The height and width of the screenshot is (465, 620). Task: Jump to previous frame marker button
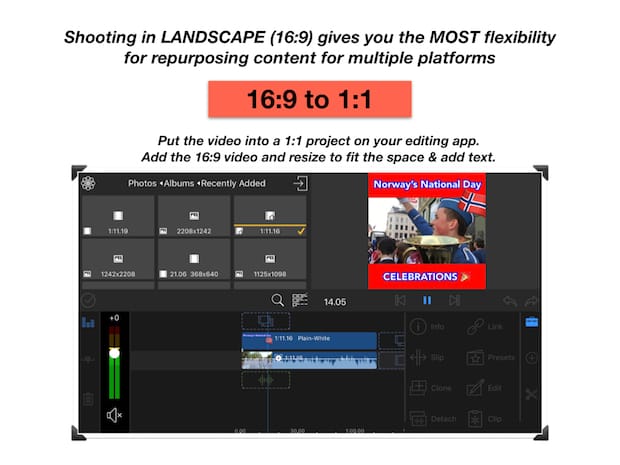[x=400, y=300]
